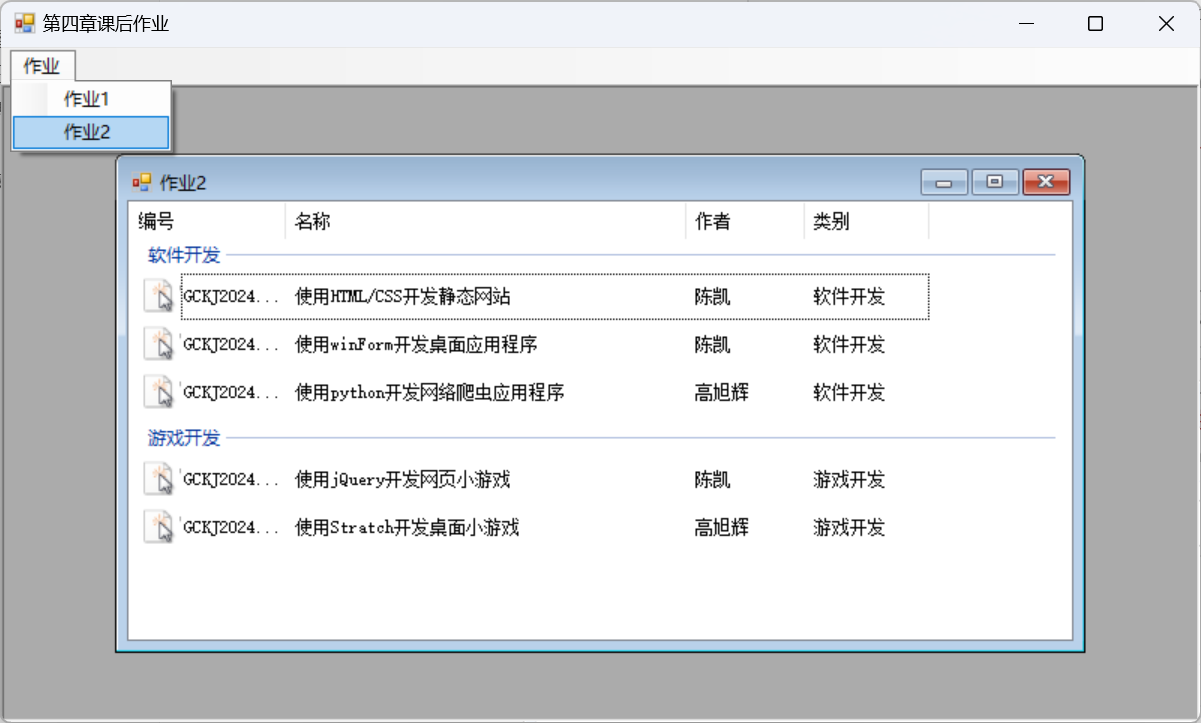This screenshot has width=1201, height=723.
Task: Click the icon of the Stratch game row
Action: [x=159, y=527]
